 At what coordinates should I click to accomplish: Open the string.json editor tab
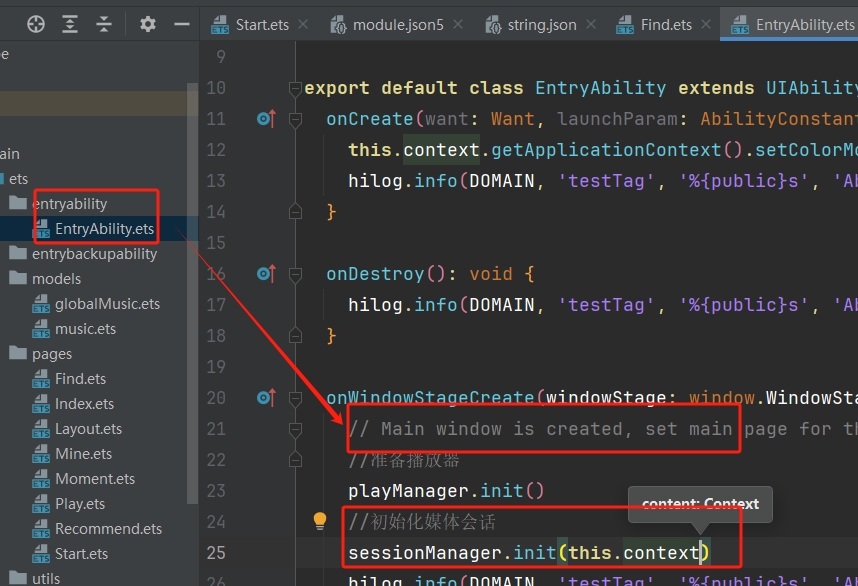click(x=541, y=24)
